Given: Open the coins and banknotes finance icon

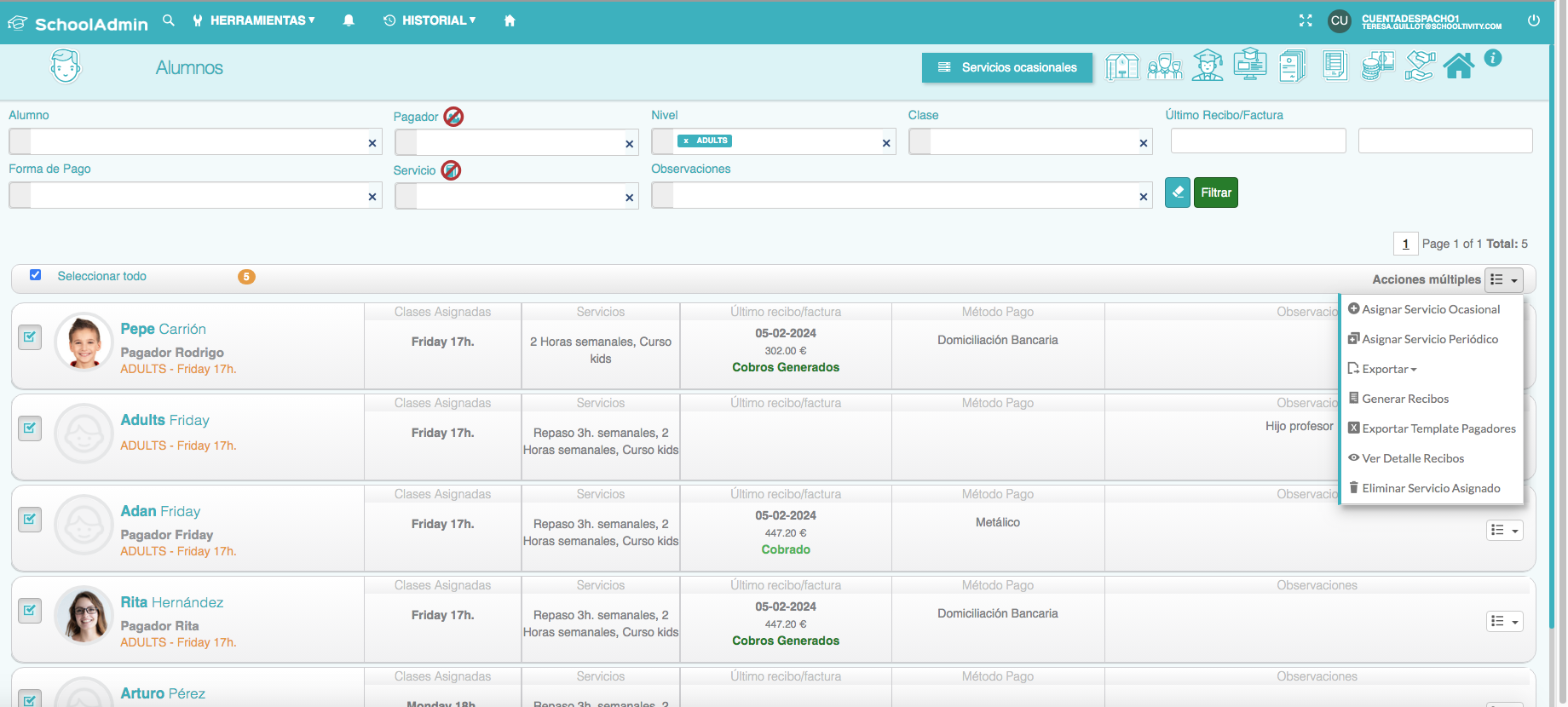Looking at the screenshot, I should 1377,66.
